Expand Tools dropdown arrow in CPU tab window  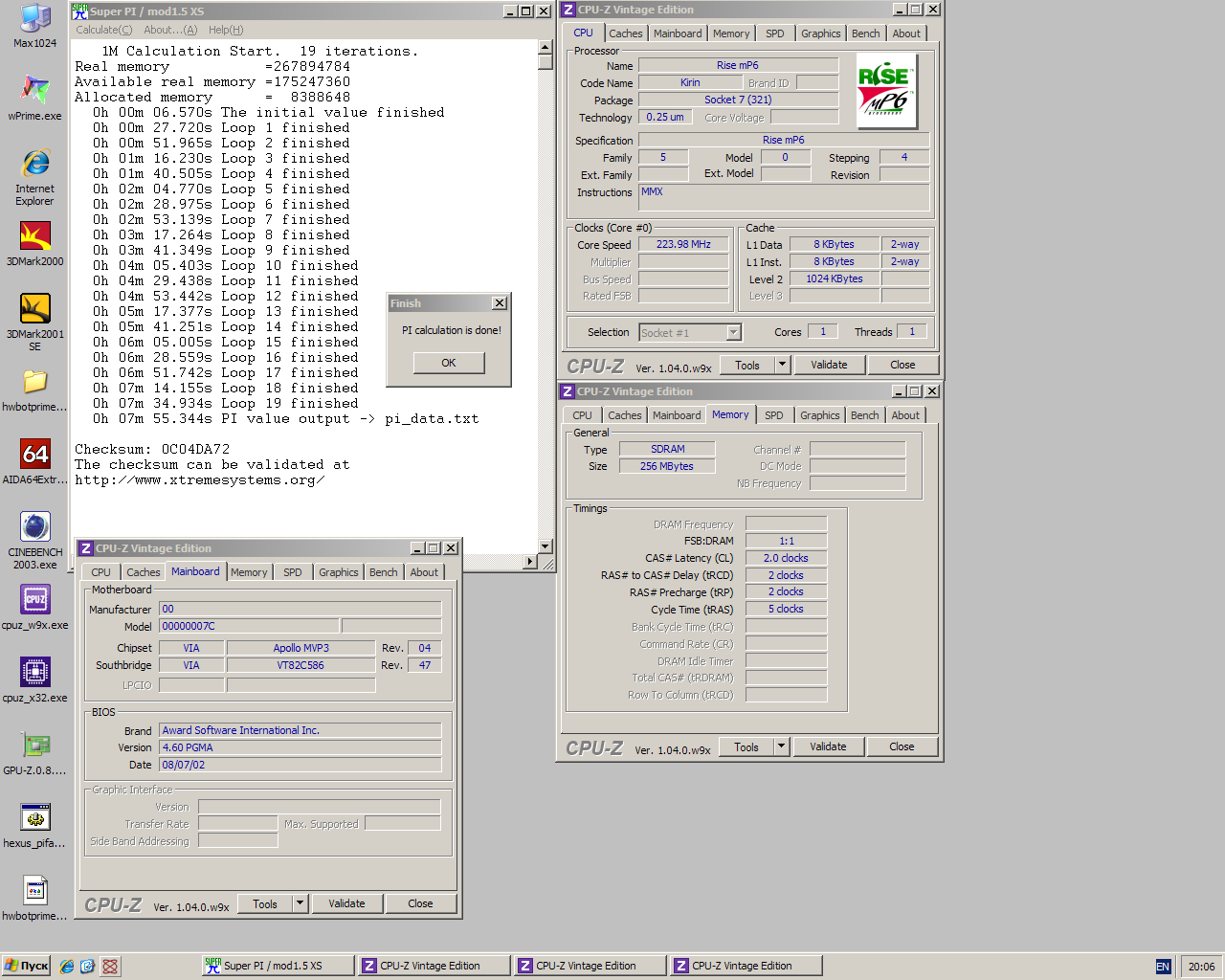pos(782,365)
